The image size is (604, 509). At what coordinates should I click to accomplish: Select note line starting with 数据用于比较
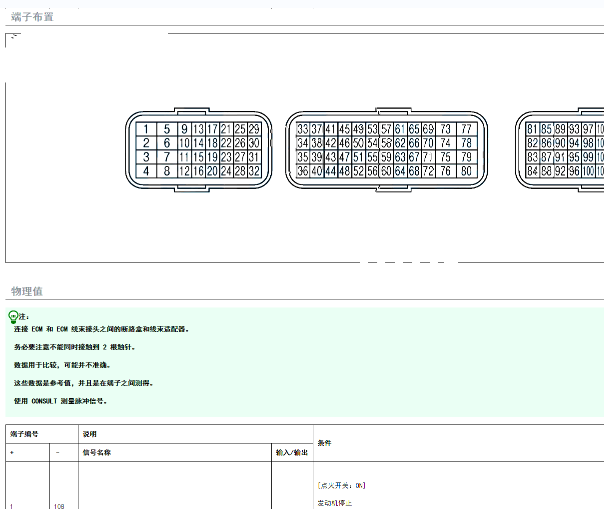click(x=62, y=365)
